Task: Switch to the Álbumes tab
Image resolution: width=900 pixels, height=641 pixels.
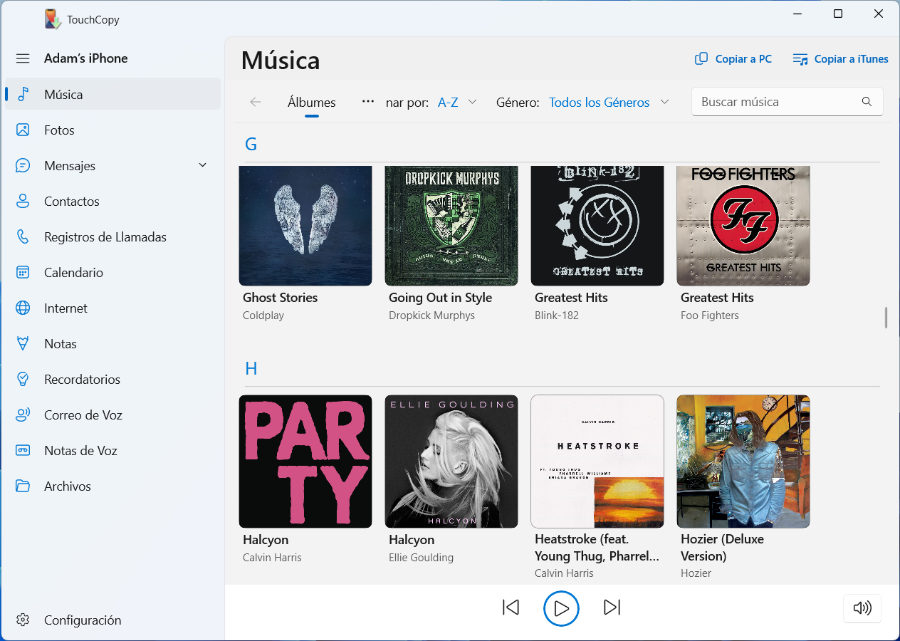Action: [x=312, y=103]
